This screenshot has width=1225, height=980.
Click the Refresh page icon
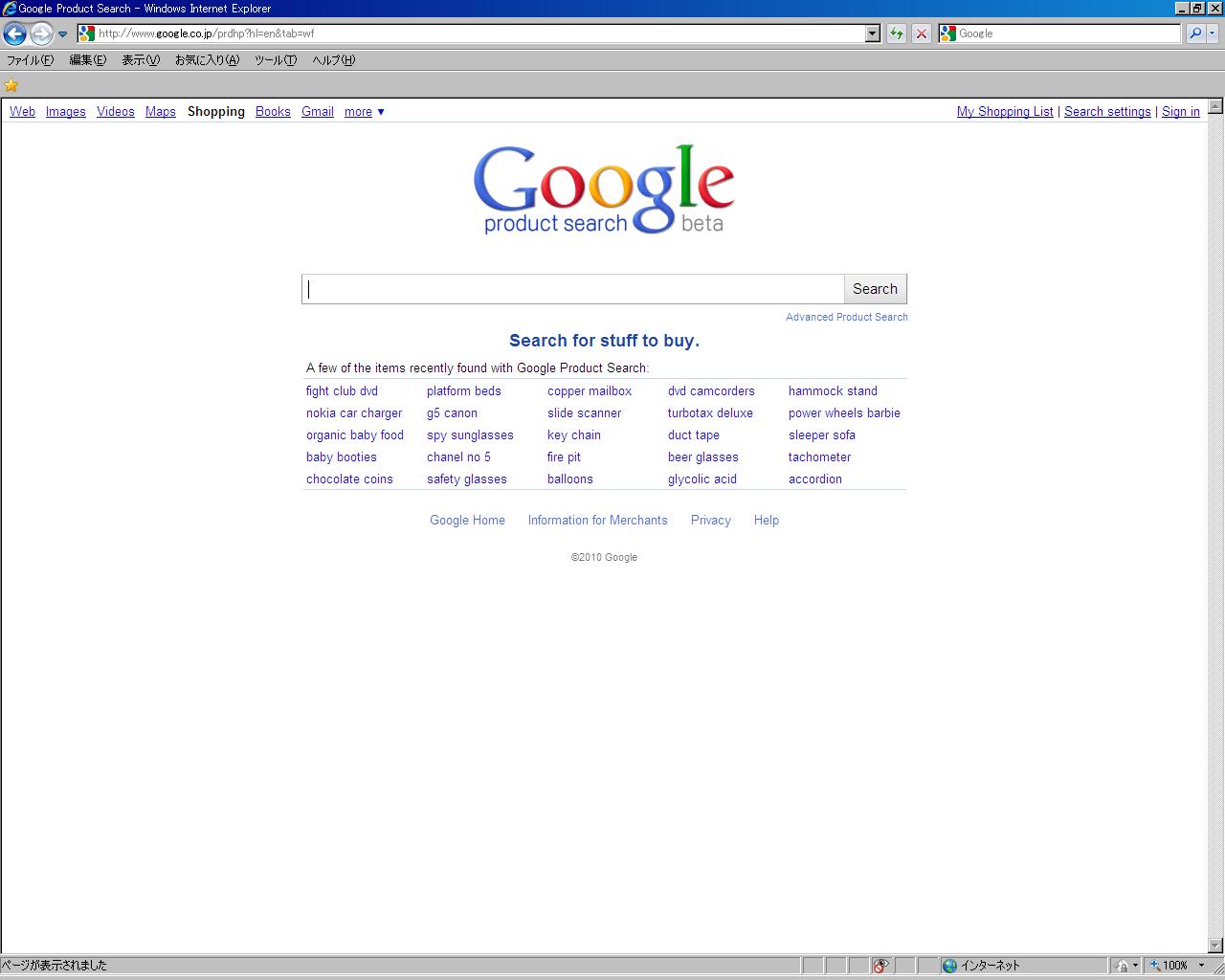896,33
